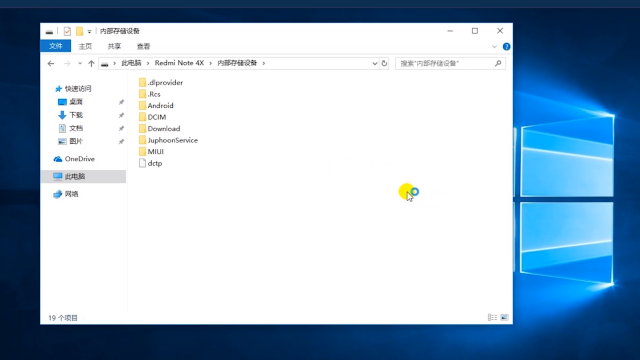Click the dctp file icon

coord(142,163)
